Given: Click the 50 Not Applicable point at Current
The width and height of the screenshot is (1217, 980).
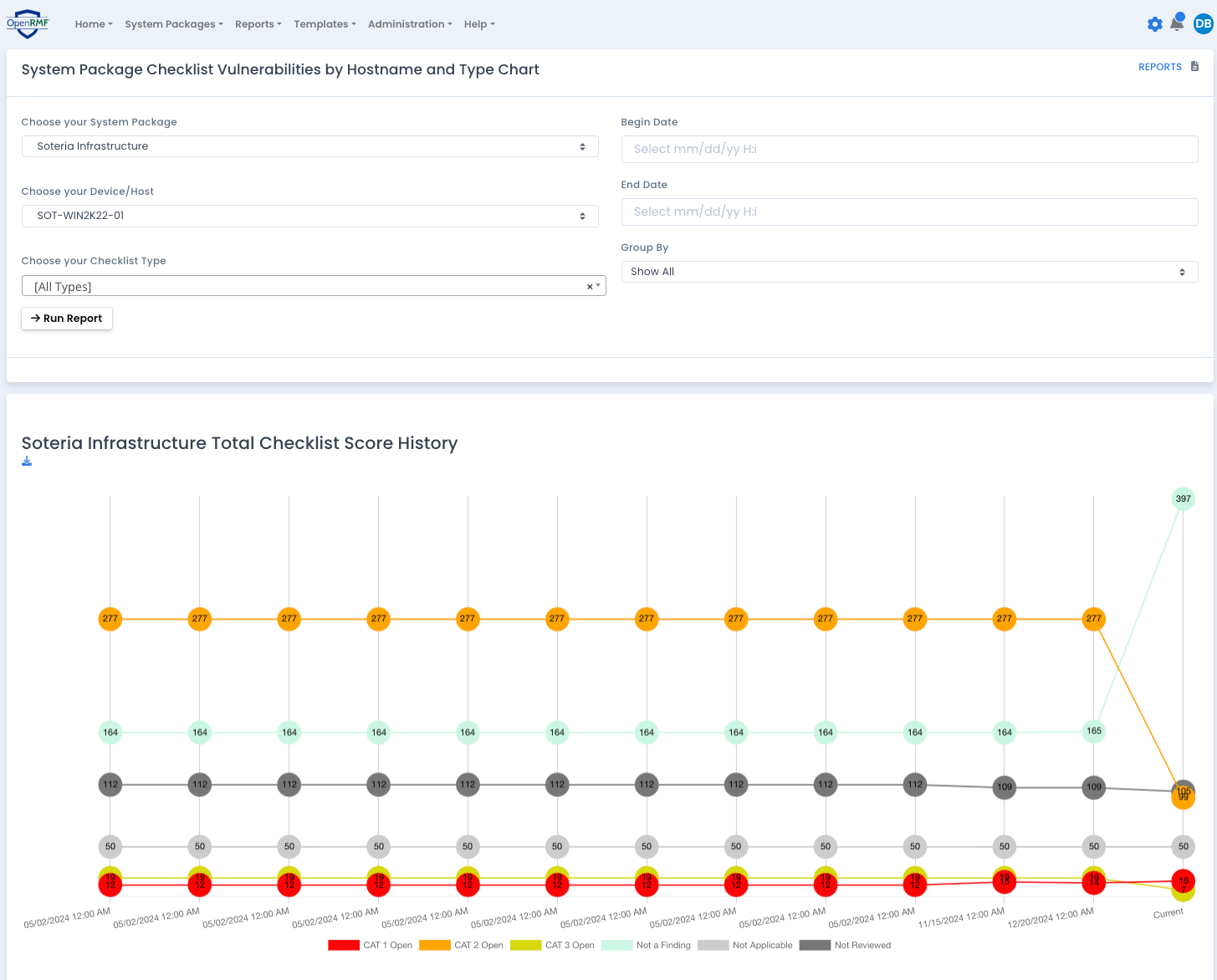Looking at the screenshot, I should [1183, 846].
